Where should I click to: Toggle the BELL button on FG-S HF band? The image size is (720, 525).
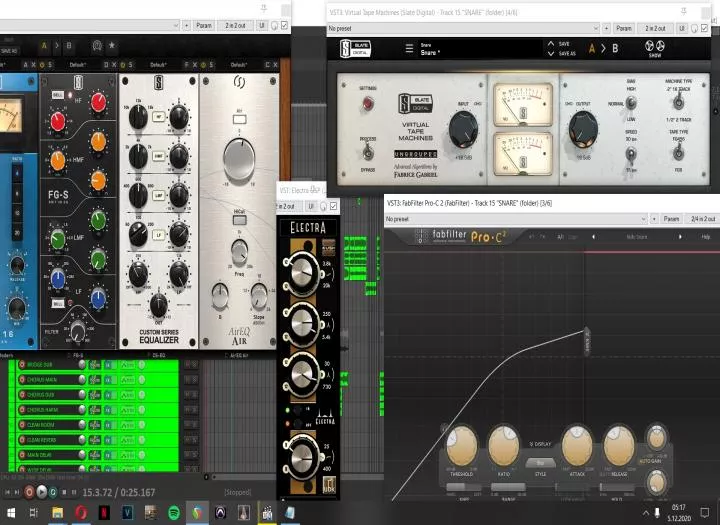pyautogui.click(x=57, y=95)
